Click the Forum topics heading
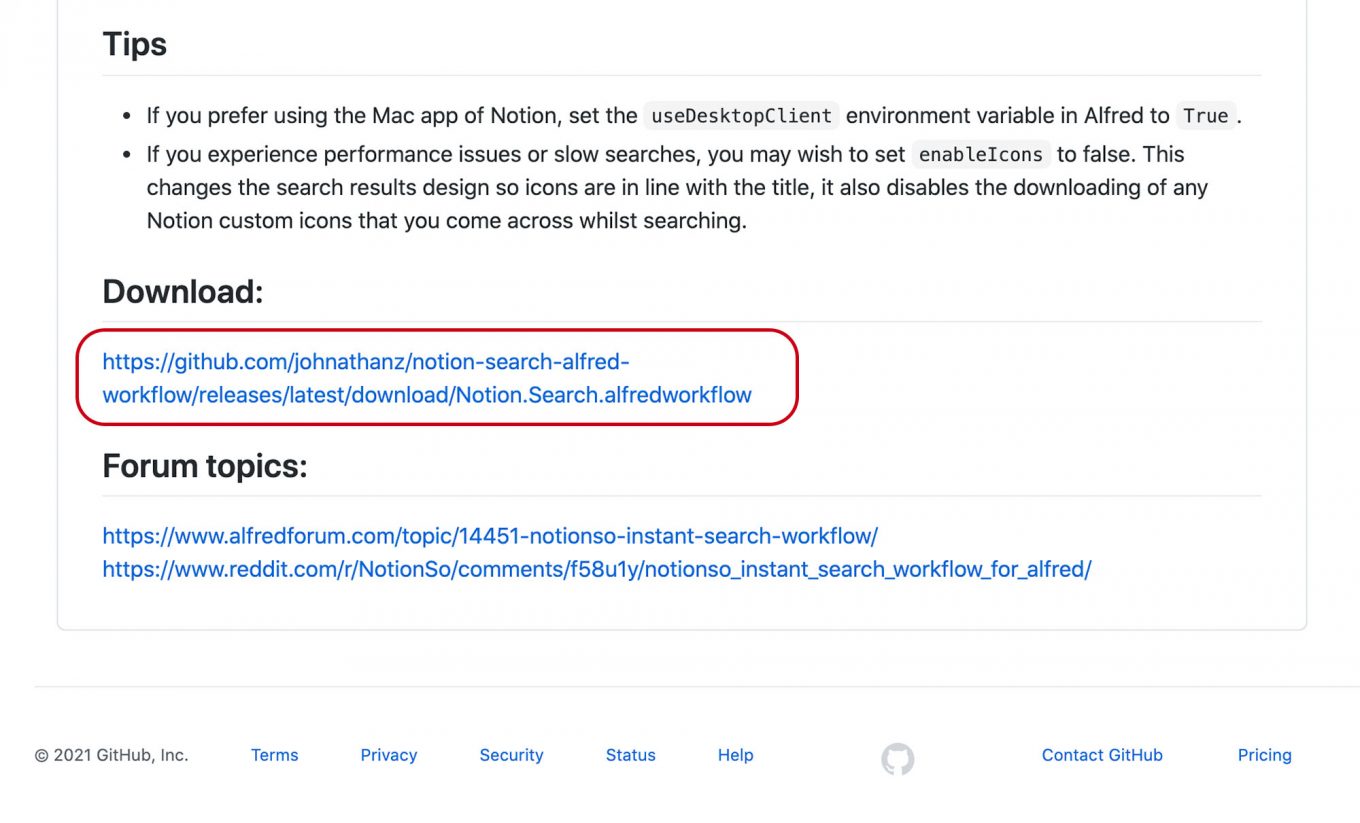 click(205, 465)
